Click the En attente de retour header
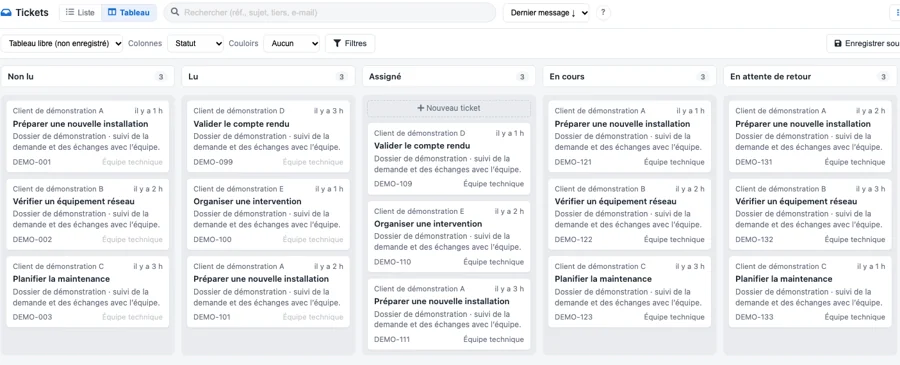900x365 pixels. [810, 76]
